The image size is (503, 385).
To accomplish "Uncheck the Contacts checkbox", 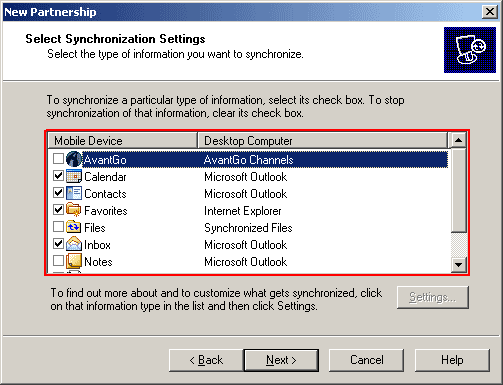I will [58, 193].
